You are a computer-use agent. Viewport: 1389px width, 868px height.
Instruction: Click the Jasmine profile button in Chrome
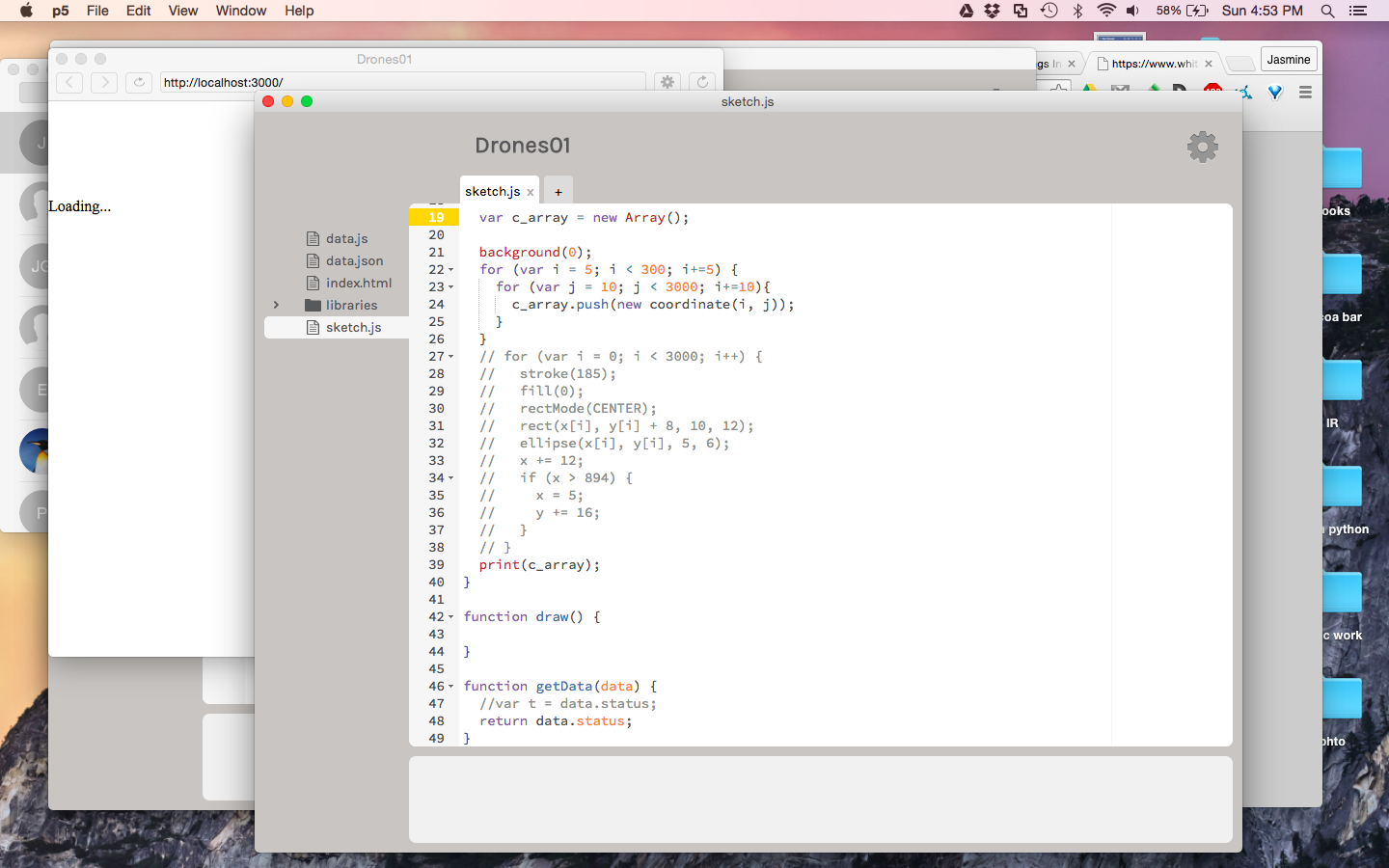coord(1288,60)
